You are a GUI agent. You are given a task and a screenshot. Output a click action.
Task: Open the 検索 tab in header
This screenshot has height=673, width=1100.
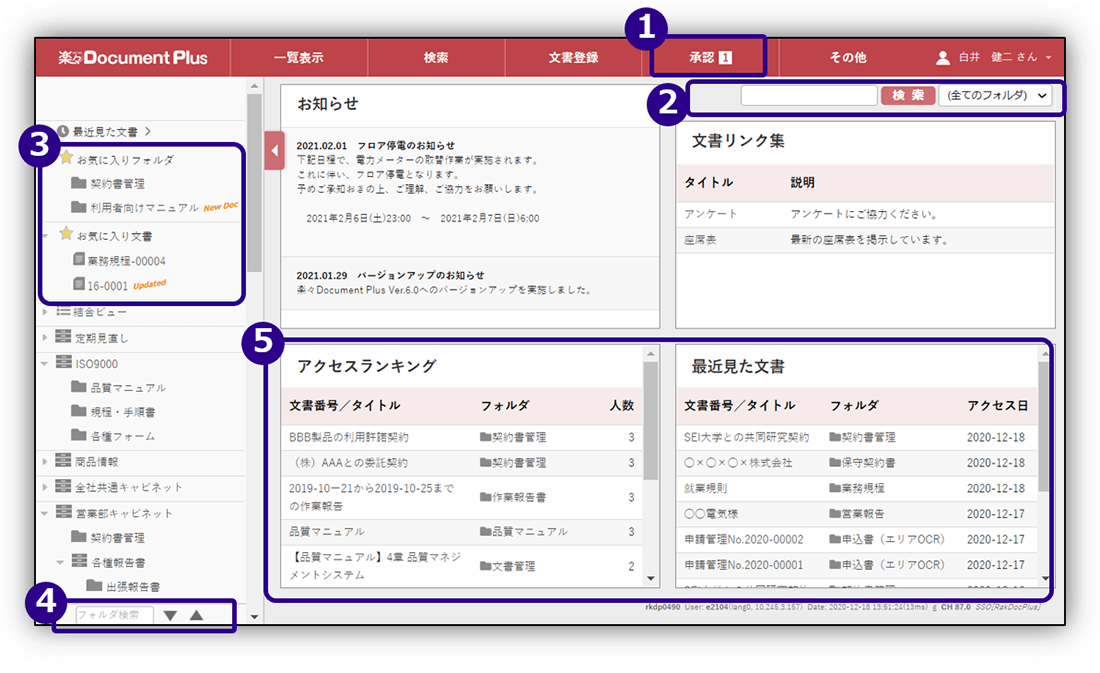click(x=436, y=58)
